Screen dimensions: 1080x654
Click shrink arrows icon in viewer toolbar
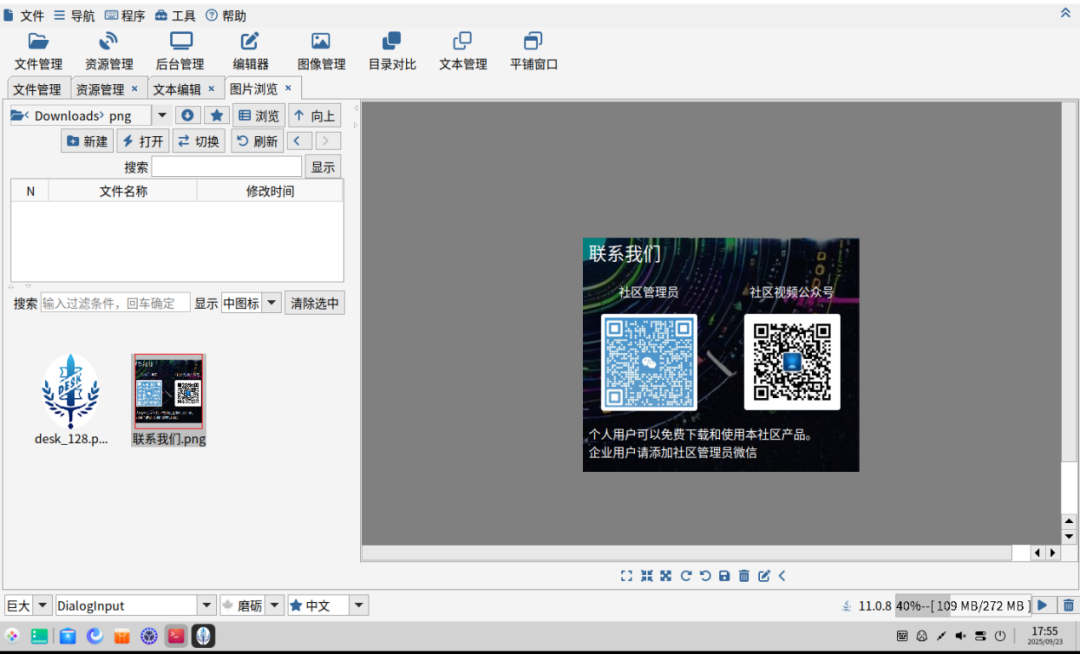(x=646, y=576)
